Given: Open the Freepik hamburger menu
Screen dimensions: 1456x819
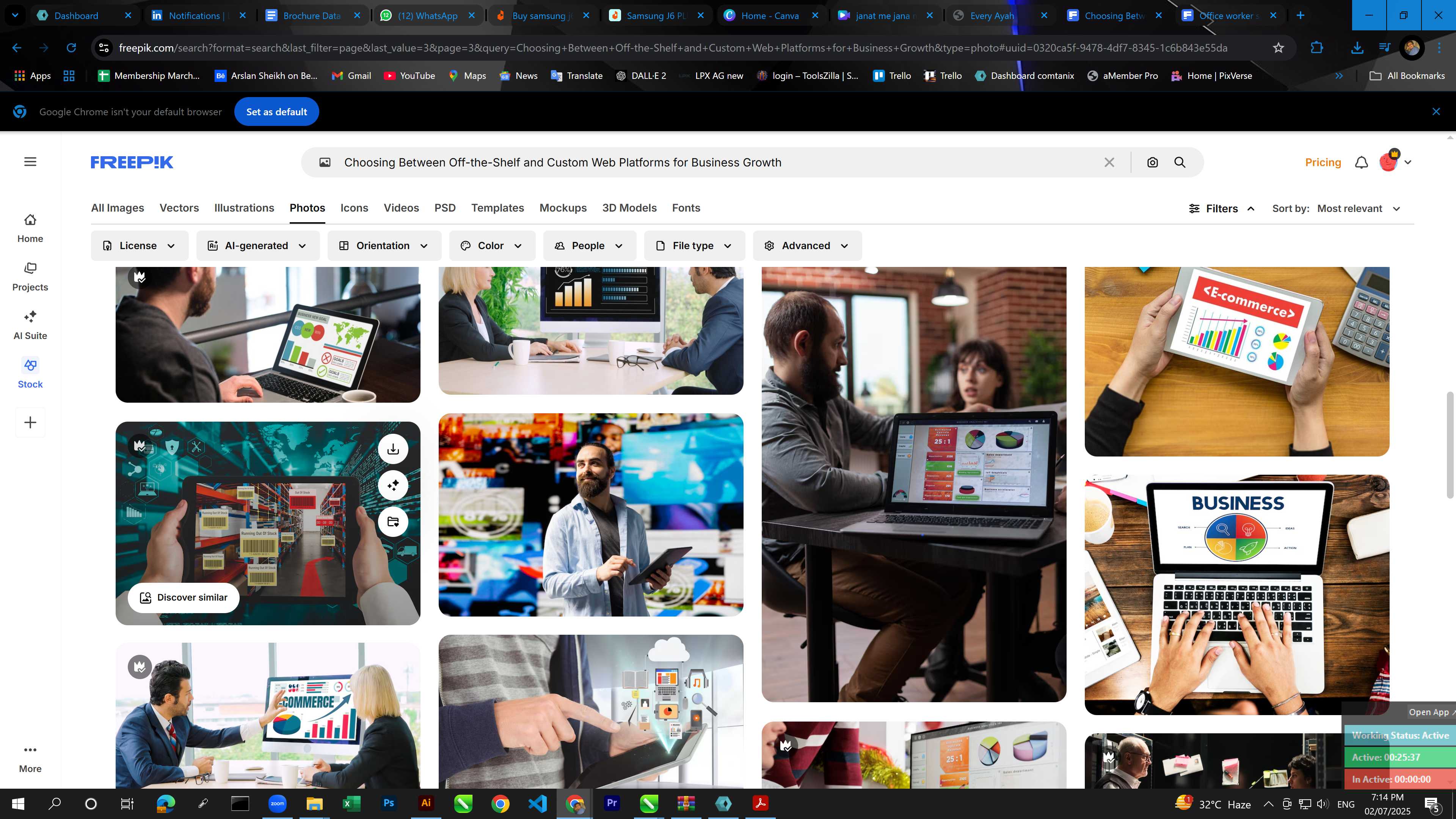Looking at the screenshot, I should pyautogui.click(x=30, y=162).
